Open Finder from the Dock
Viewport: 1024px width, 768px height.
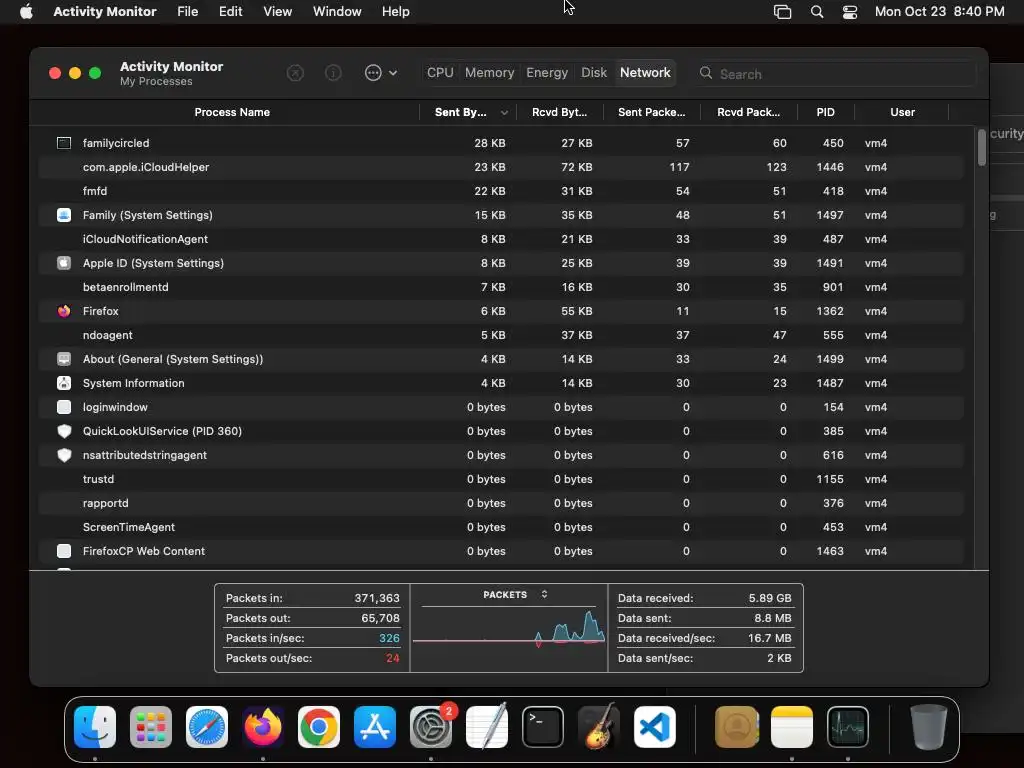pyautogui.click(x=95, y=727)
